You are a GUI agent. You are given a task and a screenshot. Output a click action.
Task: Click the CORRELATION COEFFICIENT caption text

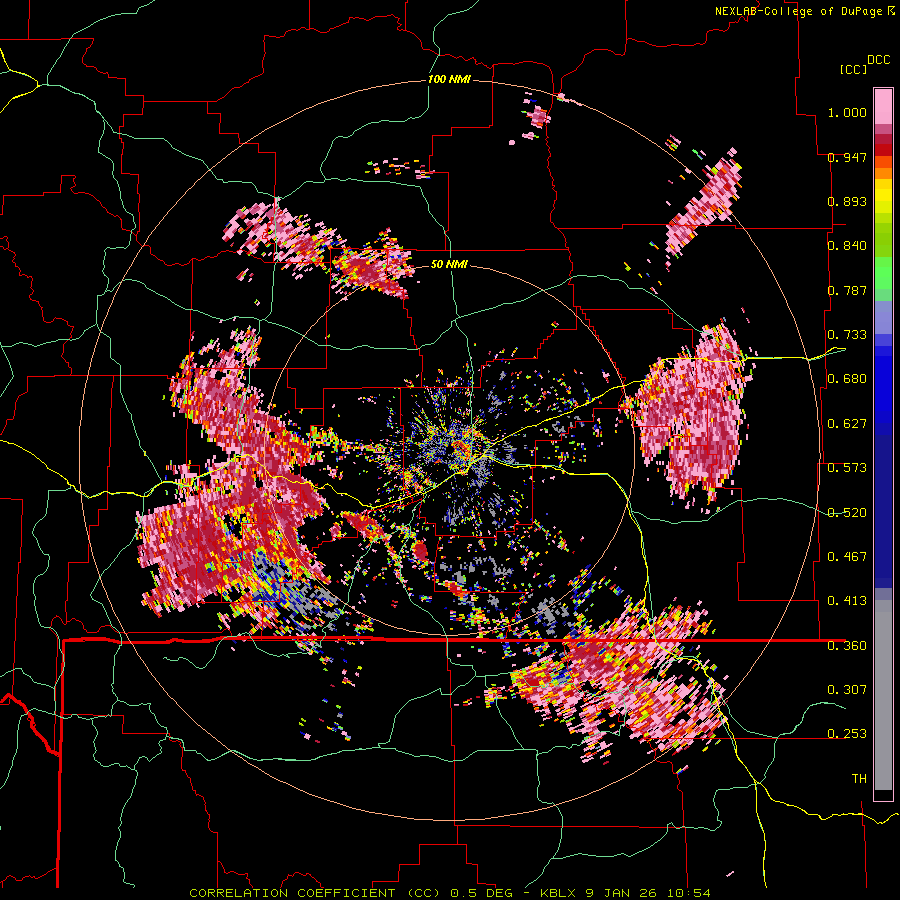292,893
